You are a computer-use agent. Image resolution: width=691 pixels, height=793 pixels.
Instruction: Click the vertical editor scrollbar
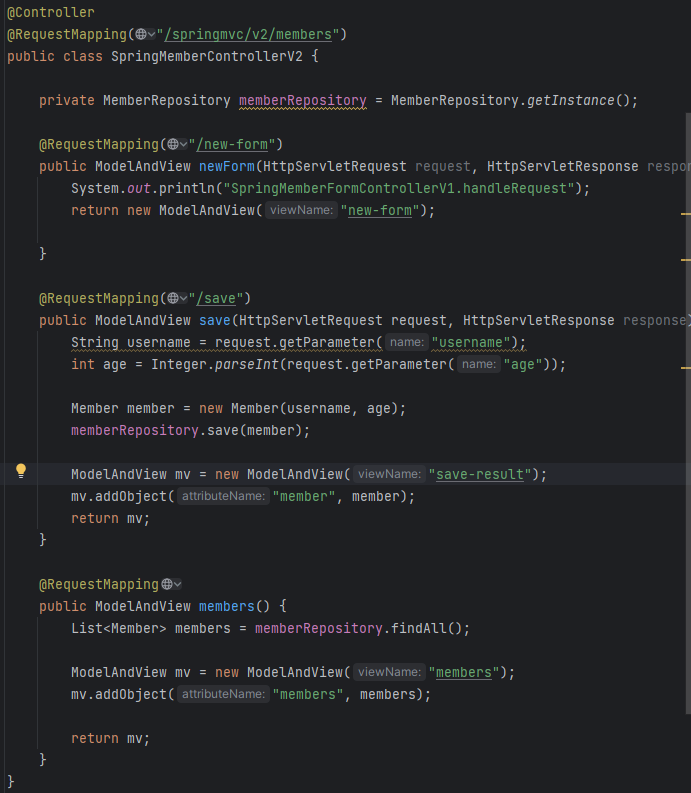point(688,413)
